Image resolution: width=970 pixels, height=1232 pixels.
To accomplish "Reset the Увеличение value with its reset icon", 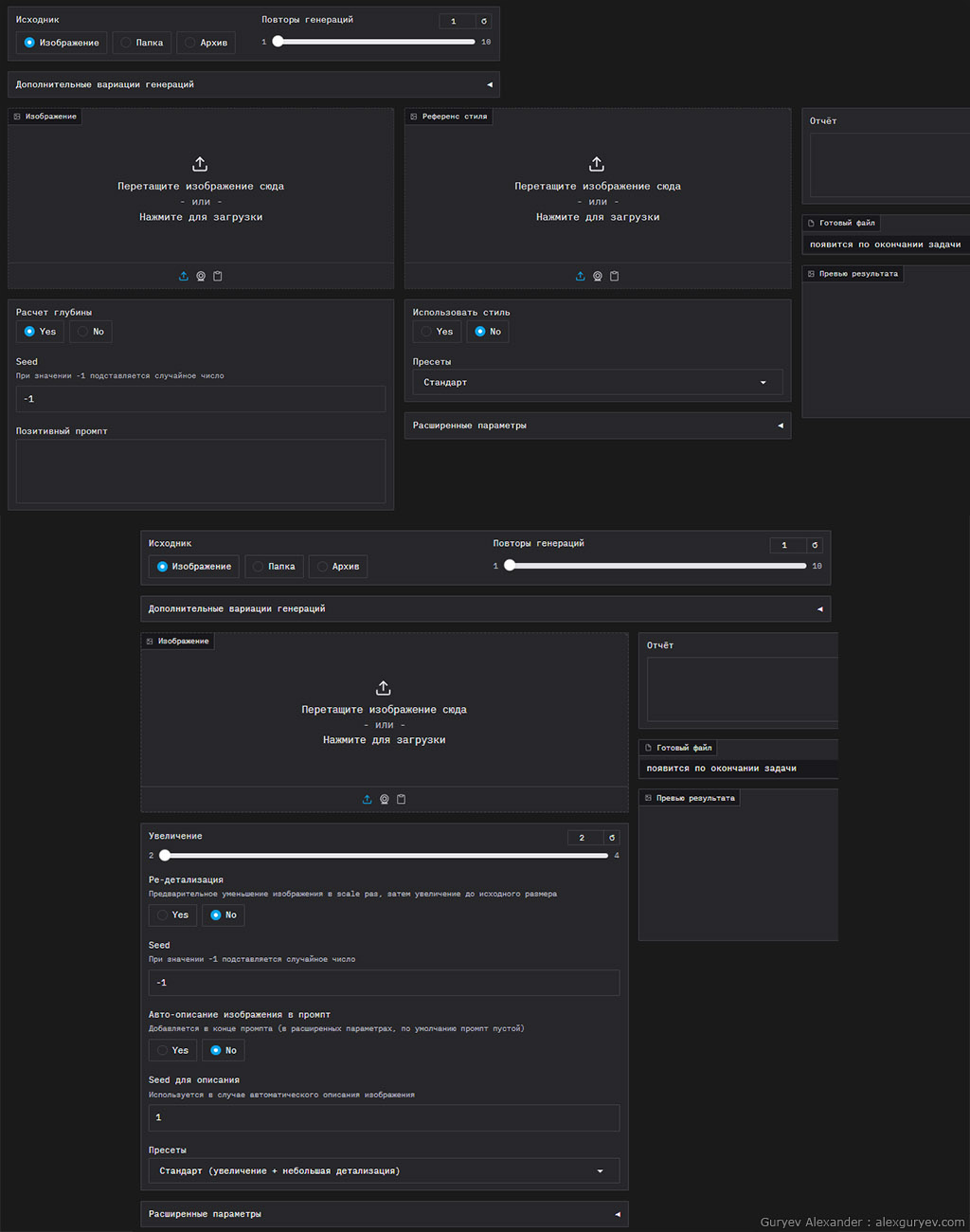I will pos(612,838).
